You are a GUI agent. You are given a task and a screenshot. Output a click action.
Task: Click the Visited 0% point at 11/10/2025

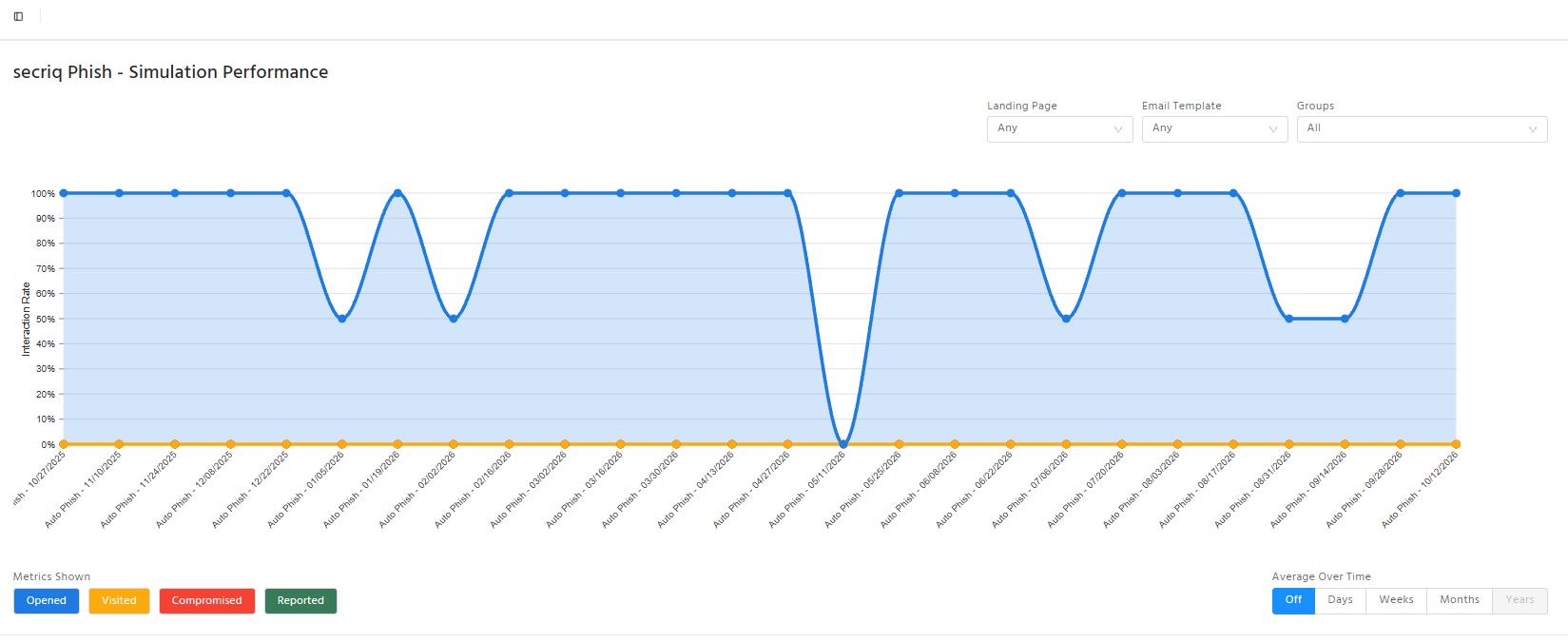[x=119, y=444]
